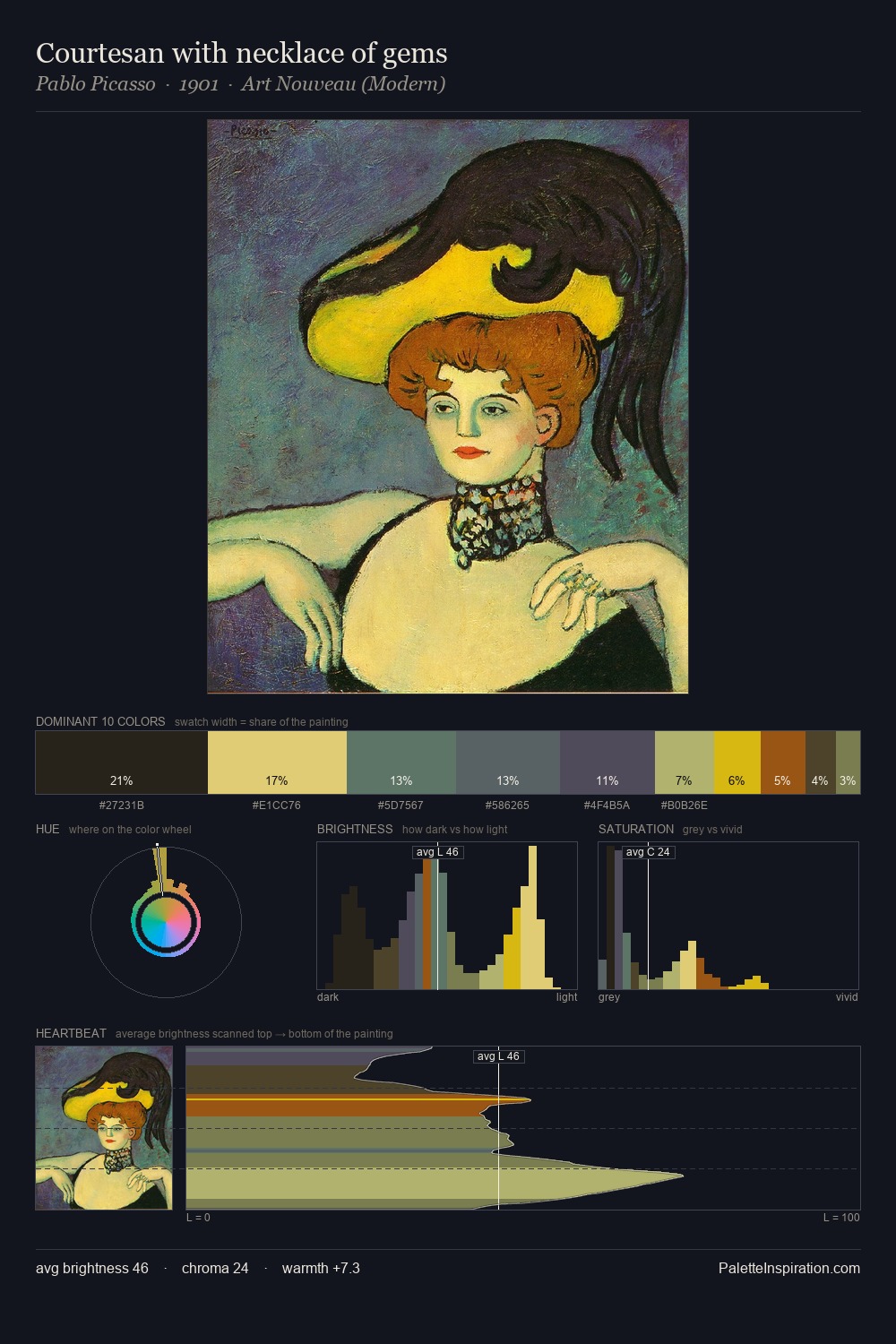Select the purple-grey 11% swatch
896x1344 pixels.
[x=607, y=762]
